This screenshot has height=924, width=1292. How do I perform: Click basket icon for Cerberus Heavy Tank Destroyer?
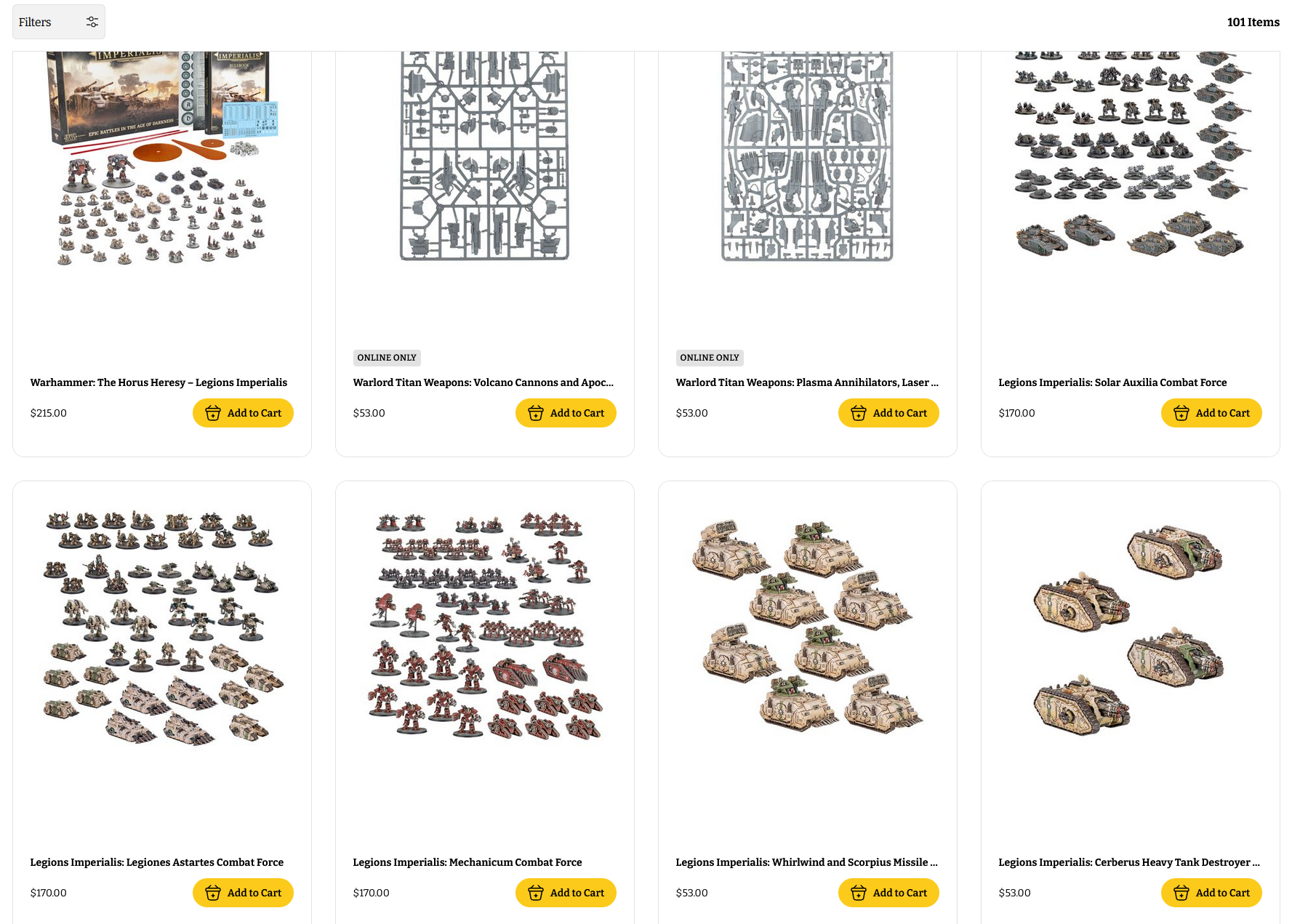(1181, 893)
